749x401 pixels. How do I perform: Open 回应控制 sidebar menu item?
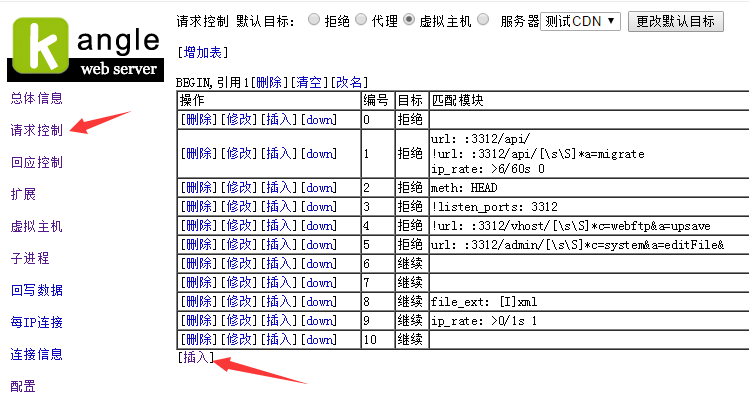tap(36, 162)
